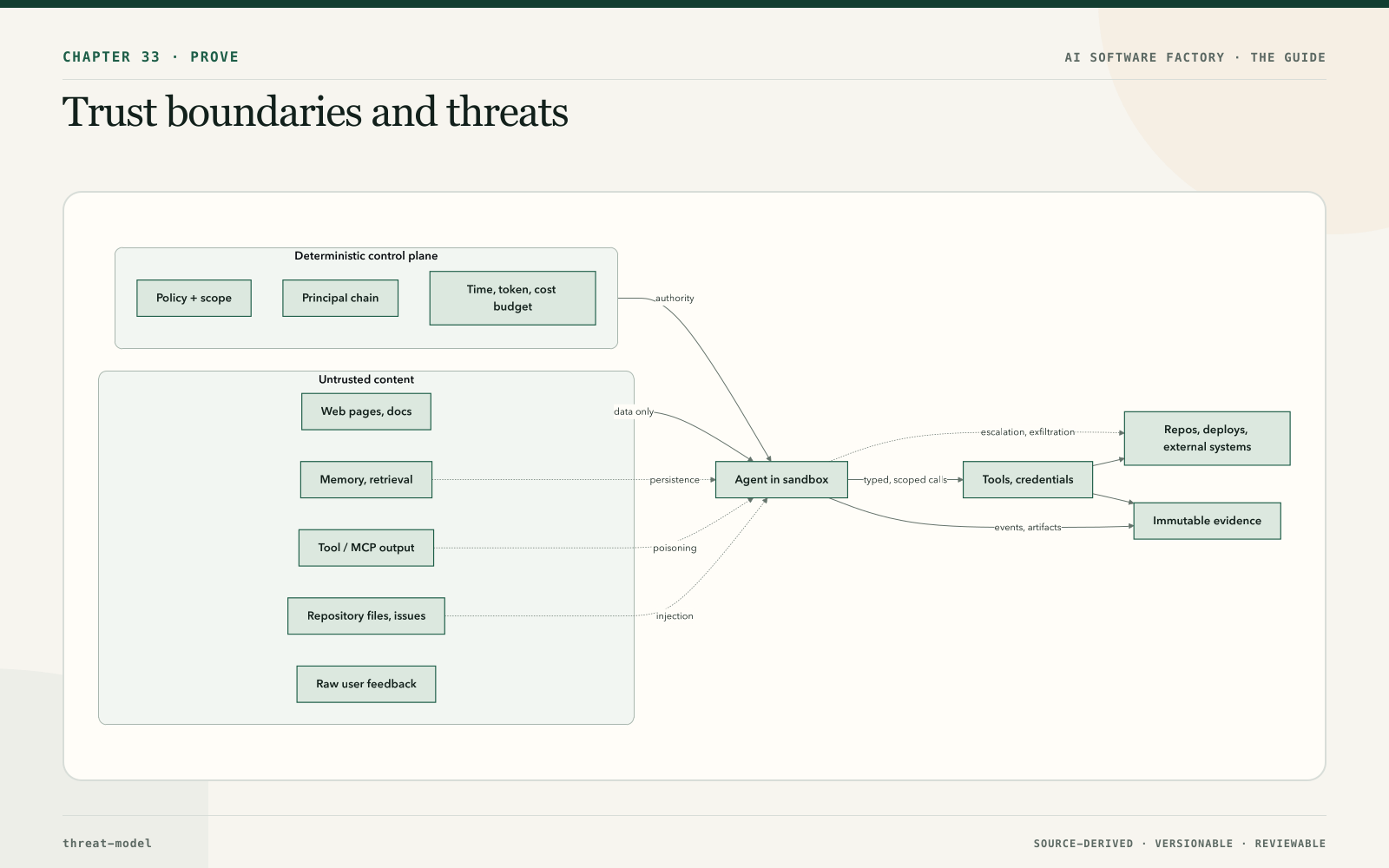The height and width of the screenshot is (868, 1389).
Task: Click the Deterministic control plane group title
Action: tap(366, 256)
